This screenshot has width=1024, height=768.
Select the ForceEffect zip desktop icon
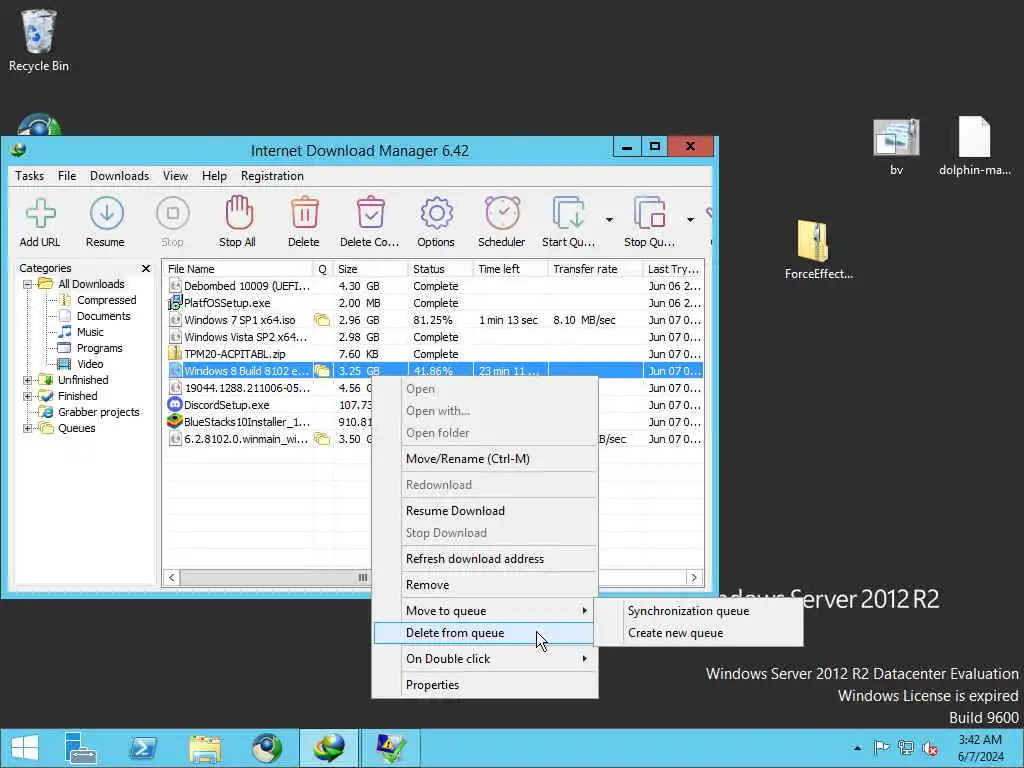(818, 250)
